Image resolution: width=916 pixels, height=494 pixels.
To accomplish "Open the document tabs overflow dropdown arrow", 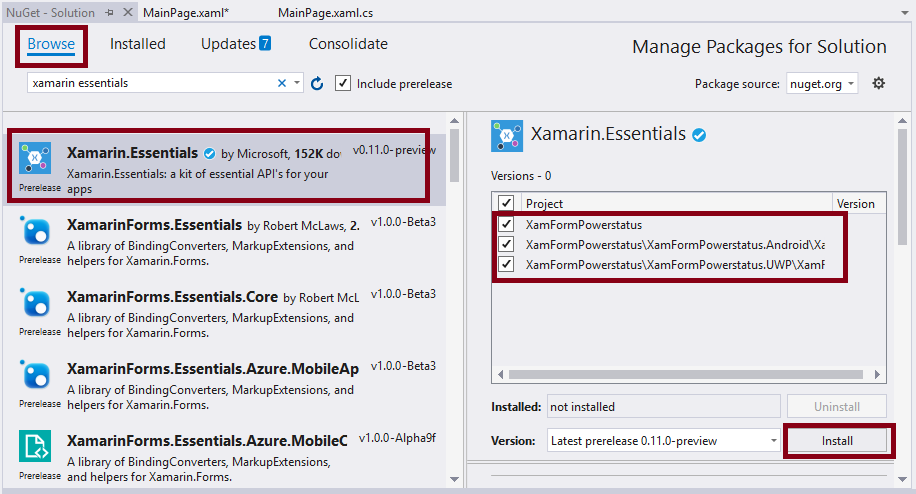I will (x=904, y=13).
